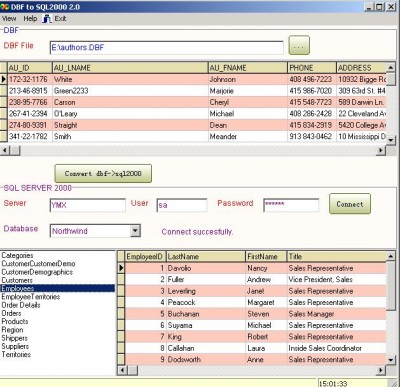Click the Password input field
This screenshot has height=387, width=400.
coord(291,205)
